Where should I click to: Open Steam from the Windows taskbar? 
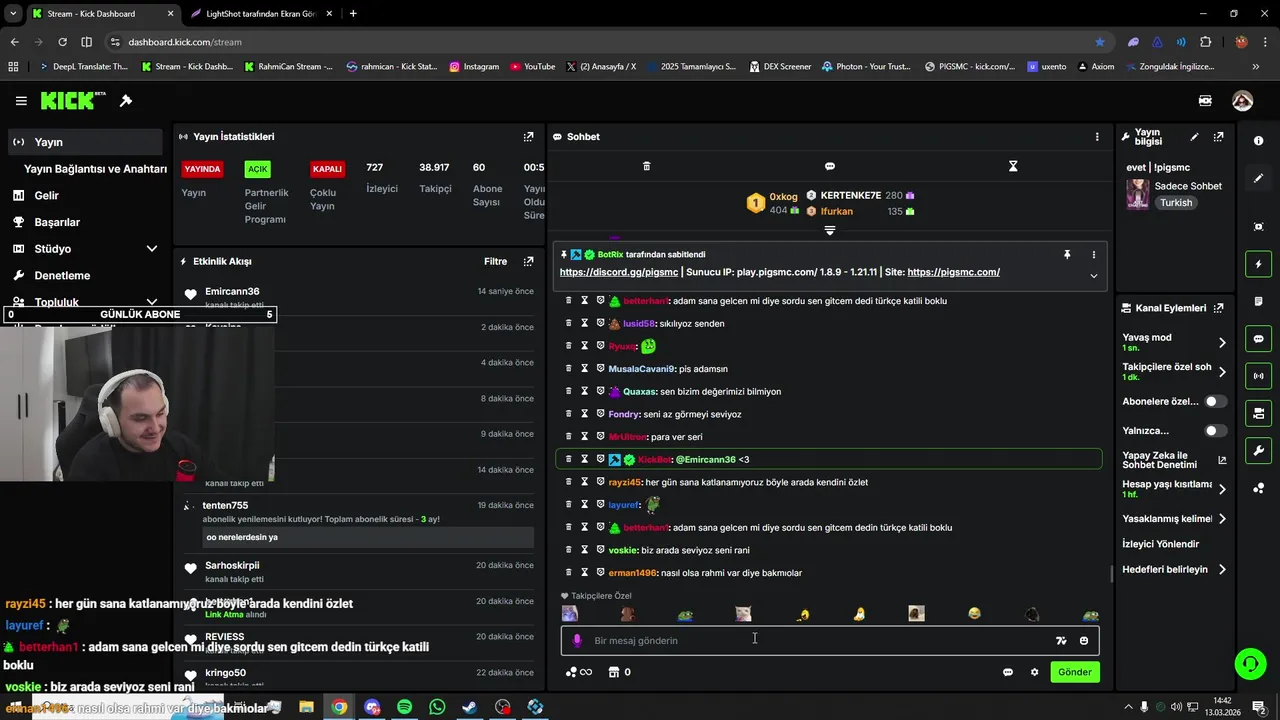tap(469, 707)
